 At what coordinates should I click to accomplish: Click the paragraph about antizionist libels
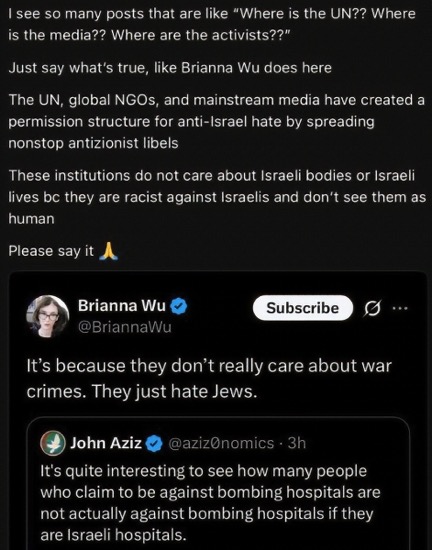pyautogui.click(x=216, y=121)
